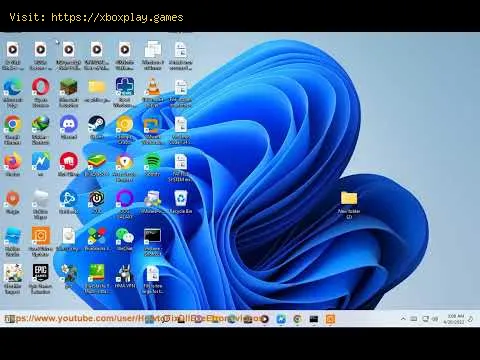Viewport: 480px width, 360px height.
Task: Open the taskbar clock and date
Action: (x=455, y=319)
